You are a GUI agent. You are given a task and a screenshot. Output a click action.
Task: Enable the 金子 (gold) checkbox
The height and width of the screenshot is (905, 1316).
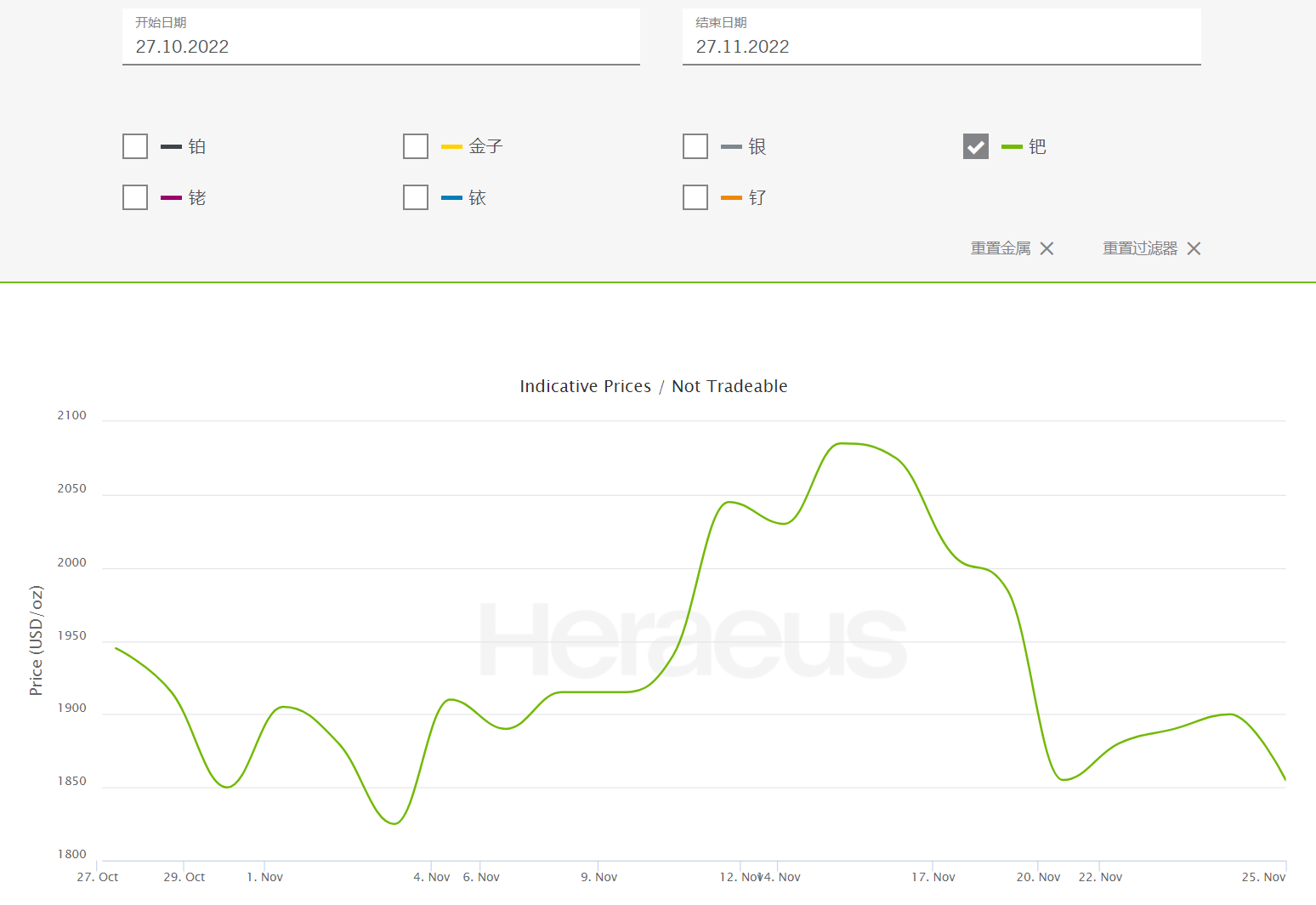(416, 146)
